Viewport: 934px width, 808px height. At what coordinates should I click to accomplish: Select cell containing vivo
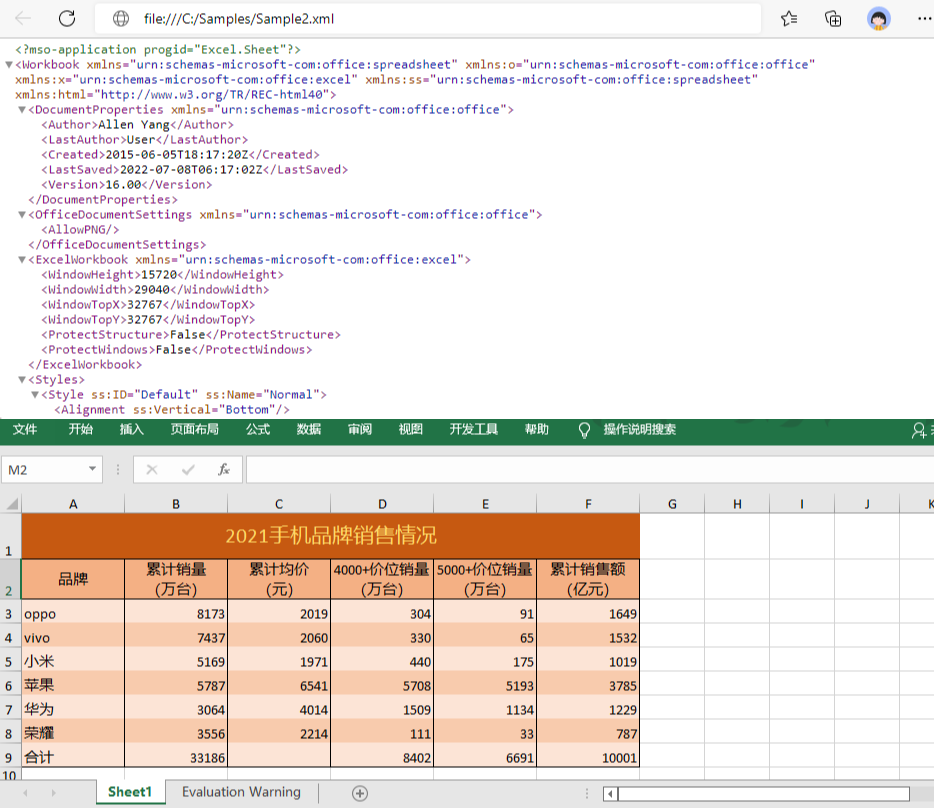(x=73, y=638)
